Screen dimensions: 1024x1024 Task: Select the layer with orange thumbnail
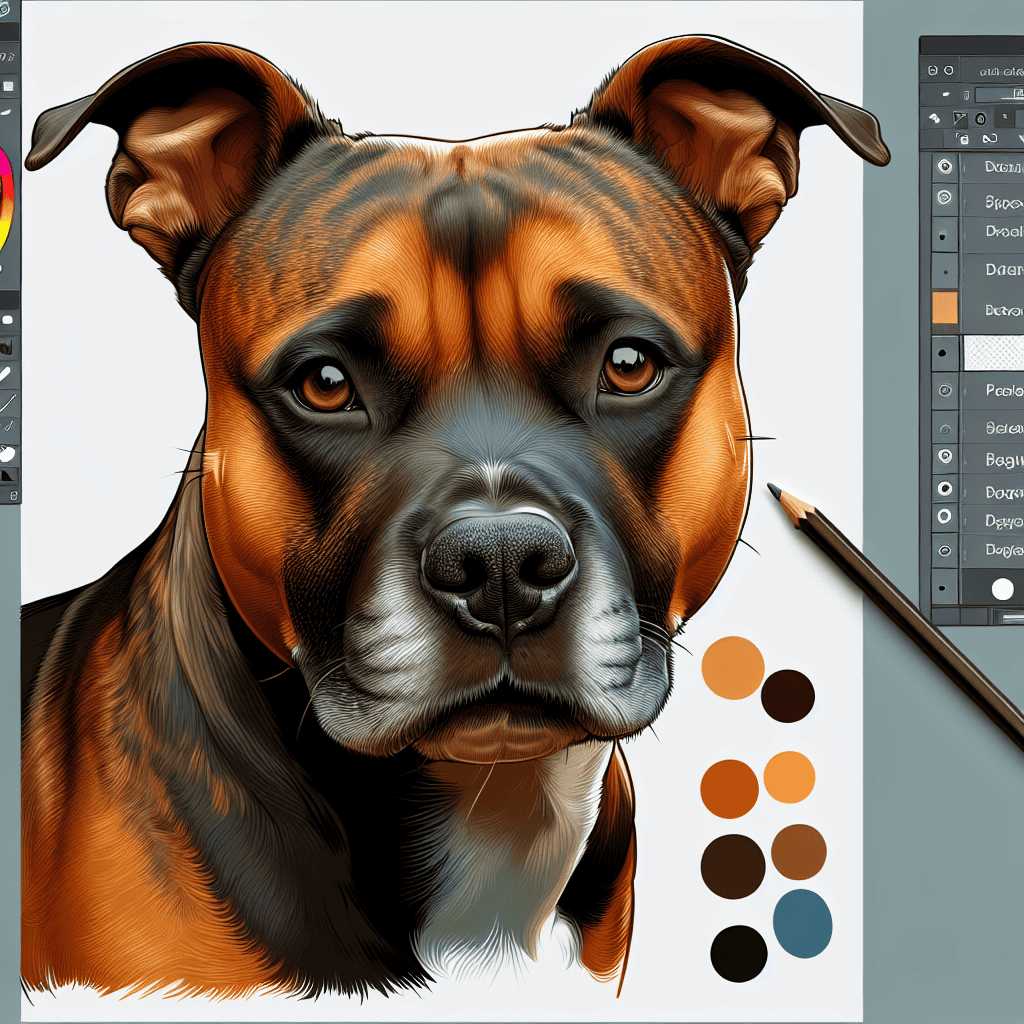pos(944,308)
